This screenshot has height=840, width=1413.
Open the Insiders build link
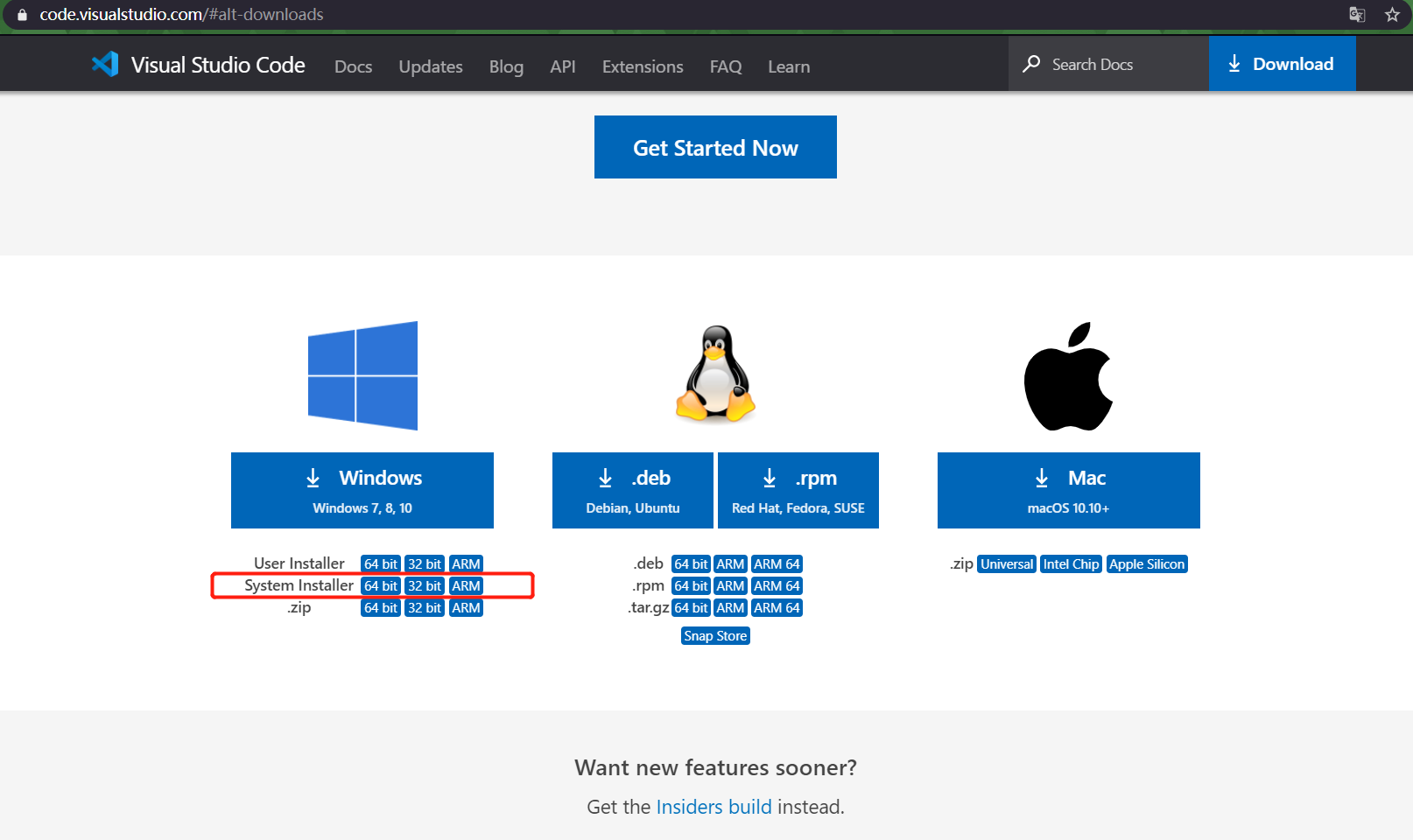[714, 807]
